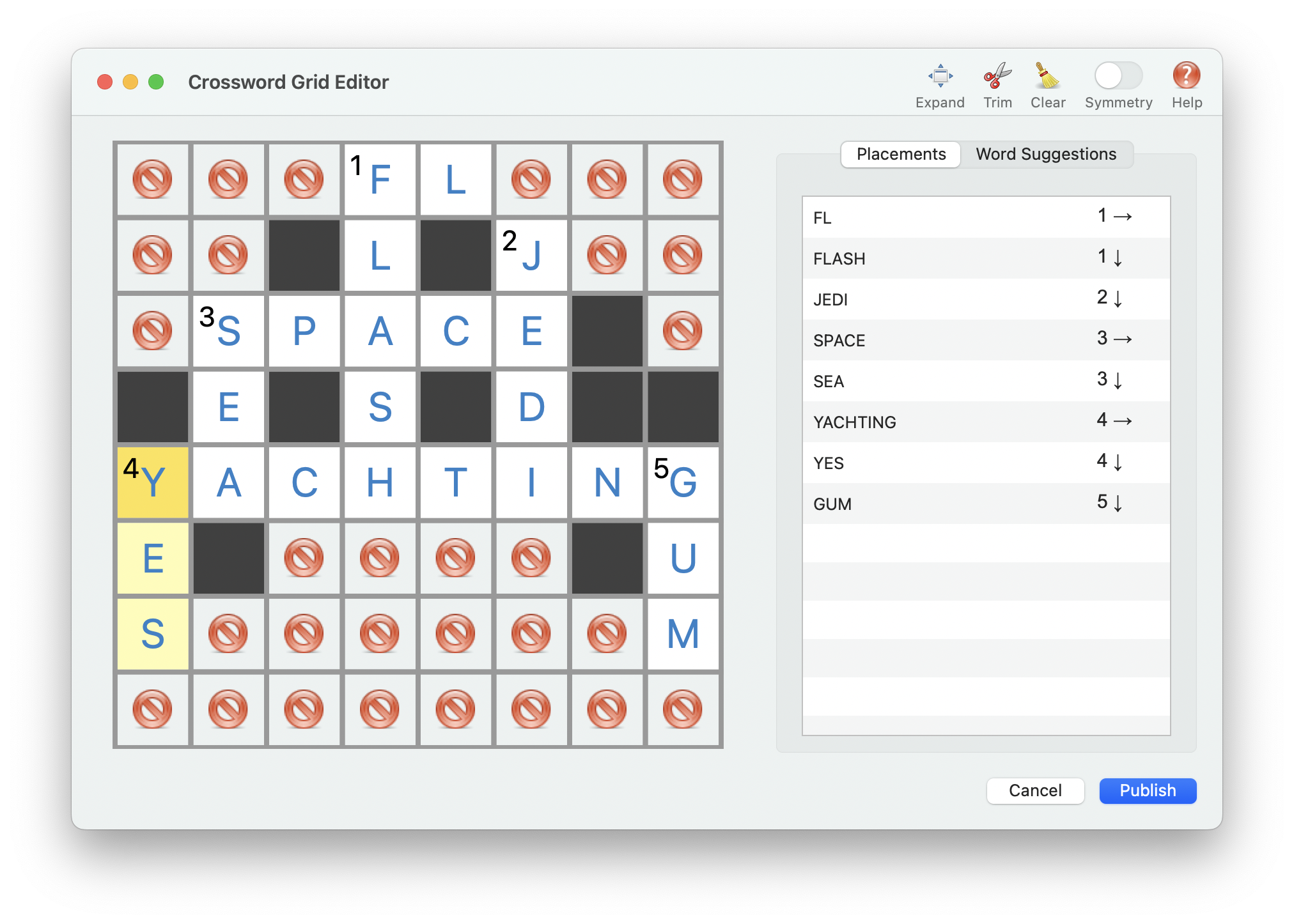Click the bottom-right blocked cell icon
Viewport: 1294px width, 924px height.
click(683, 709)
